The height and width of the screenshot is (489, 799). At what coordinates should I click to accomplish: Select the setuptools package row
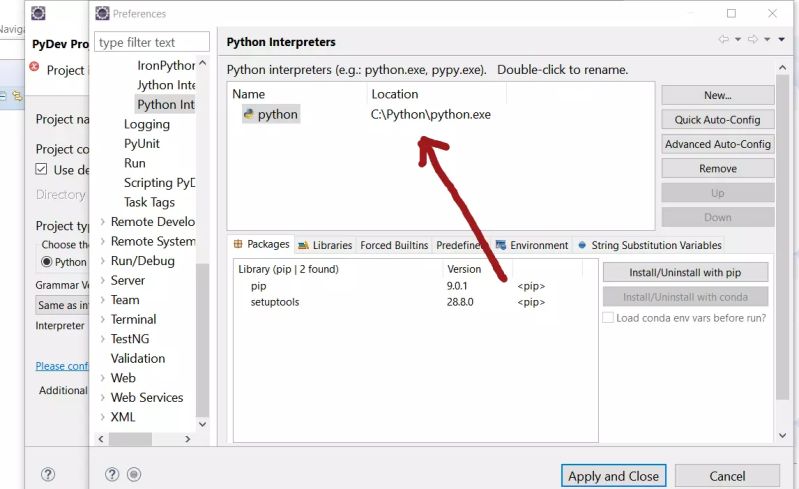[x=415, y=302]
